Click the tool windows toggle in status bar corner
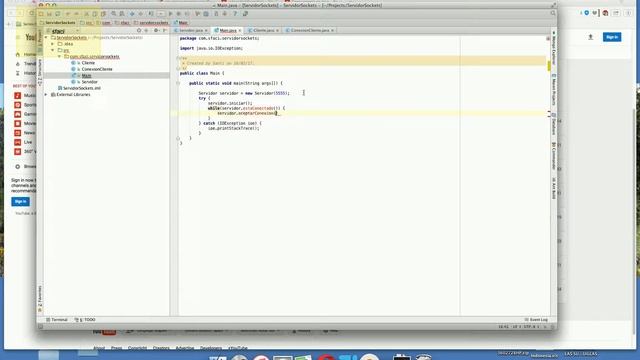 click(40, 327)
